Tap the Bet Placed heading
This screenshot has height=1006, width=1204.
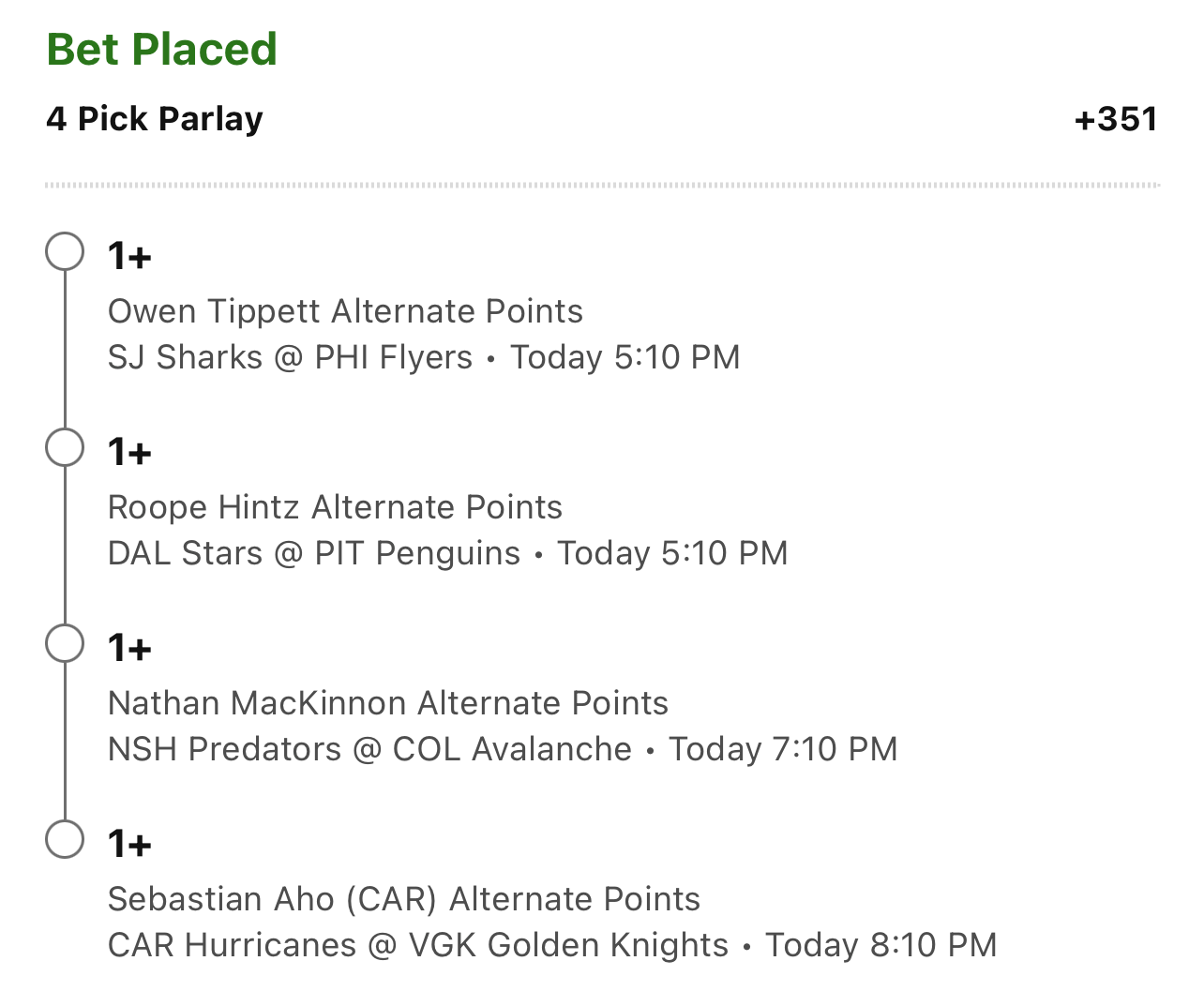tap(161, 50)
